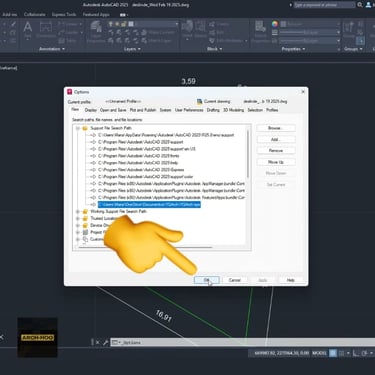This screenshot has width=375, height=375.
Task: Expand the Groups panel dropdown
Action: 353,49
